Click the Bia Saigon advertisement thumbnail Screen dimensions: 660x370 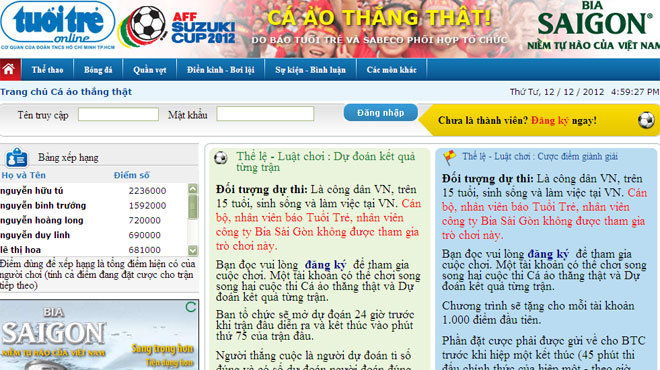(x=99, y=335)
